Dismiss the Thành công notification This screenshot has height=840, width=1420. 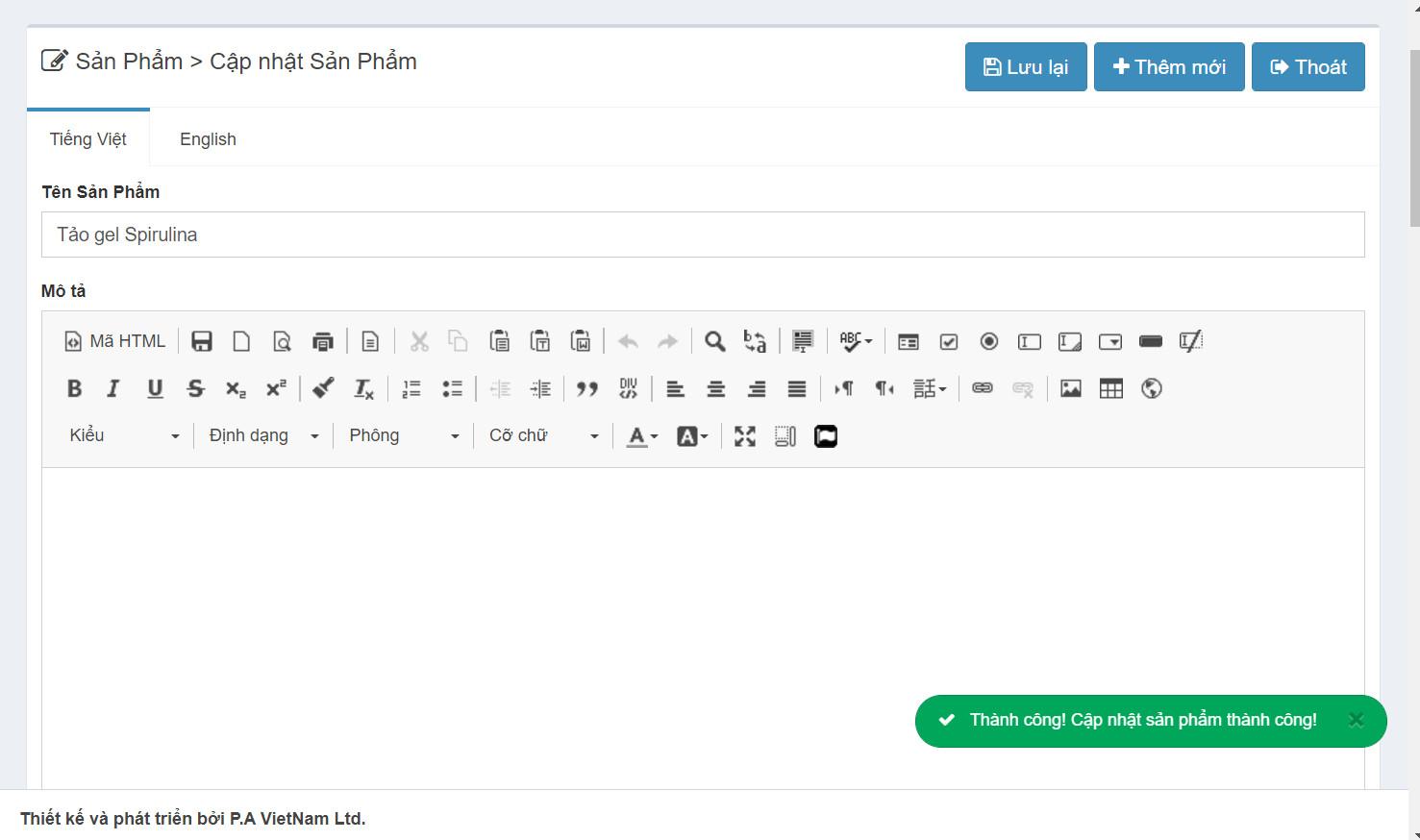click(1356, 720)
